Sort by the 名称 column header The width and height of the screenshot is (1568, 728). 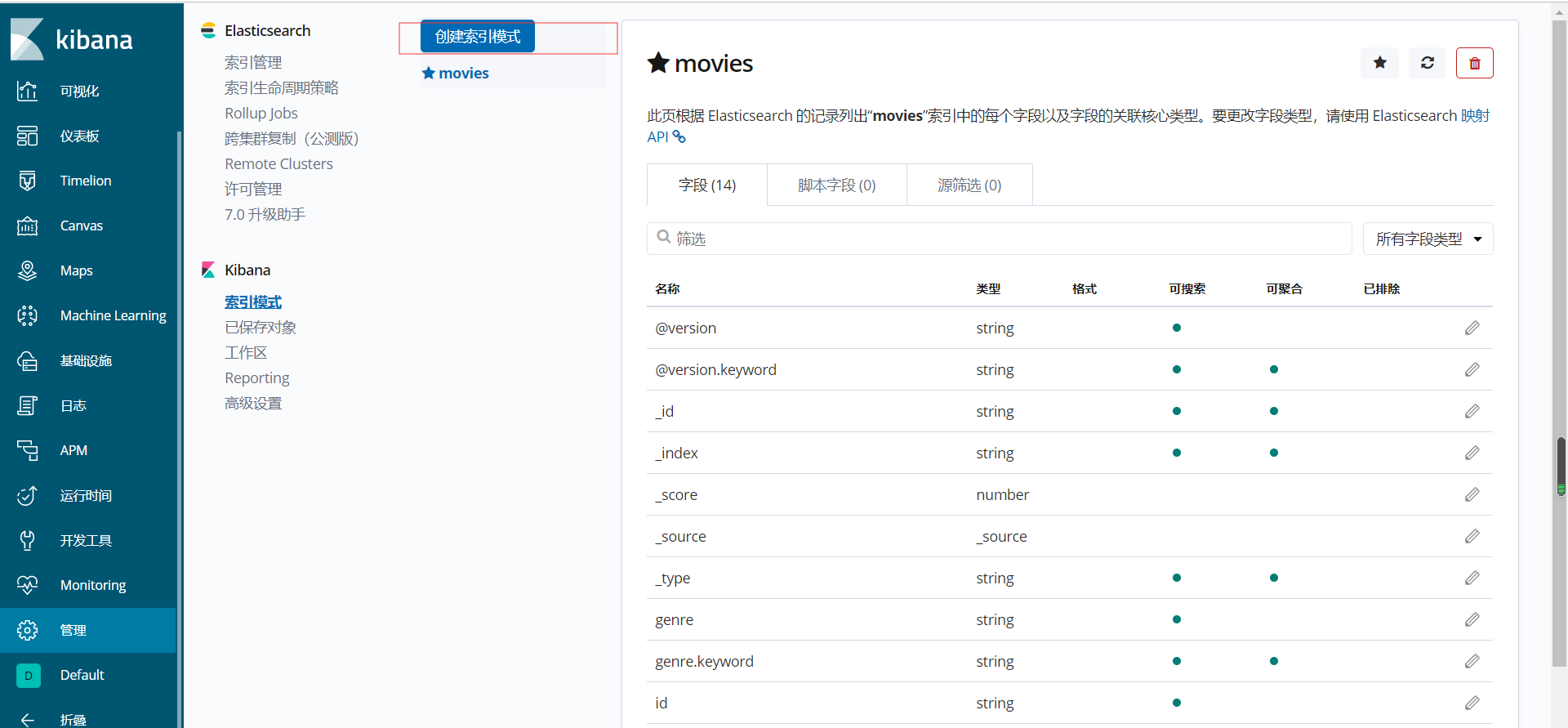tap(667, 288)
